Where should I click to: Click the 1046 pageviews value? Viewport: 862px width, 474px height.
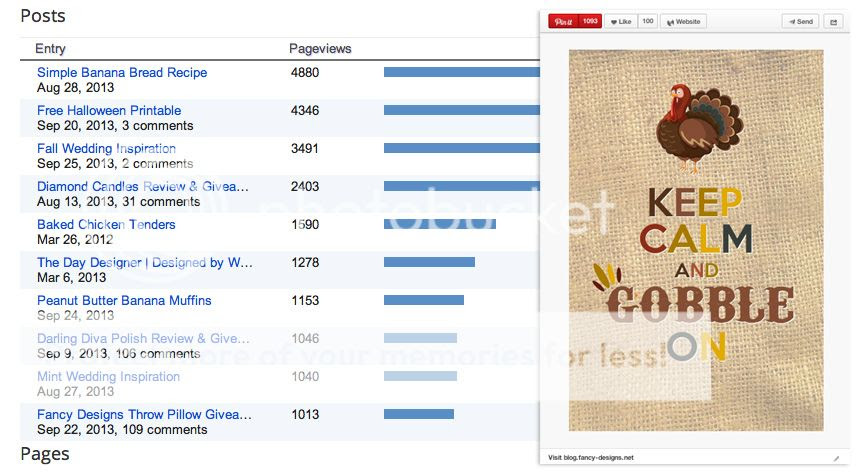[305, 338]
